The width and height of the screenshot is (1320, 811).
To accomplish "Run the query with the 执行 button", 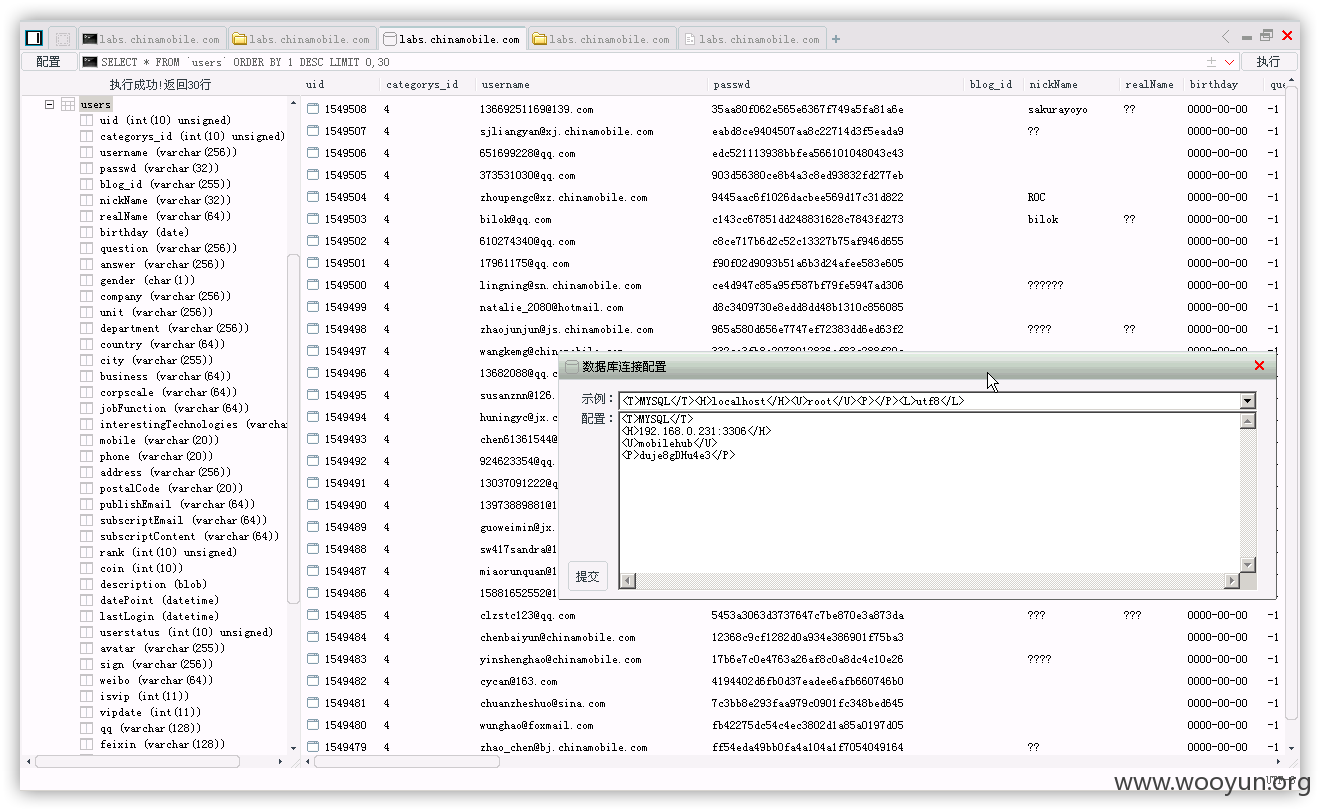I will pyautogui.click(x=1268, y=62).
